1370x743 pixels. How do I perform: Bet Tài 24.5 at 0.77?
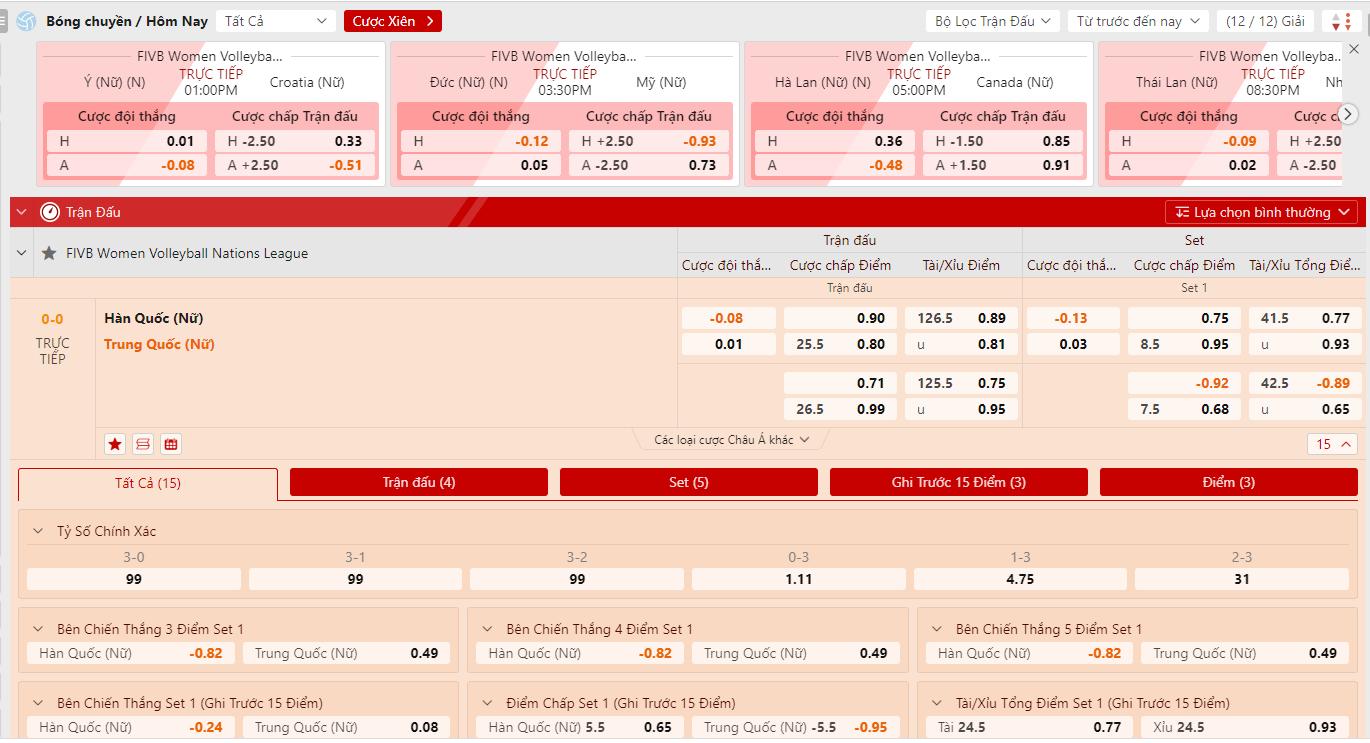(1030, 727)
